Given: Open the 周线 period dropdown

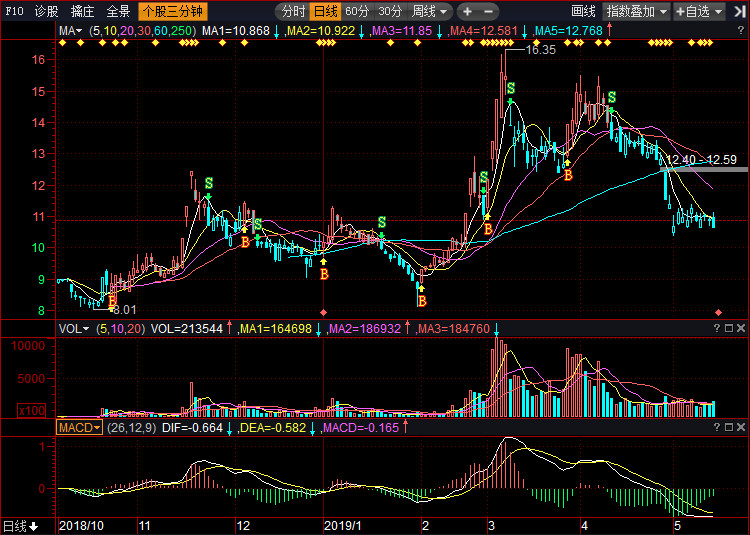Looking at the screenshot, I should pyautogui.click(x=431, y=12).
